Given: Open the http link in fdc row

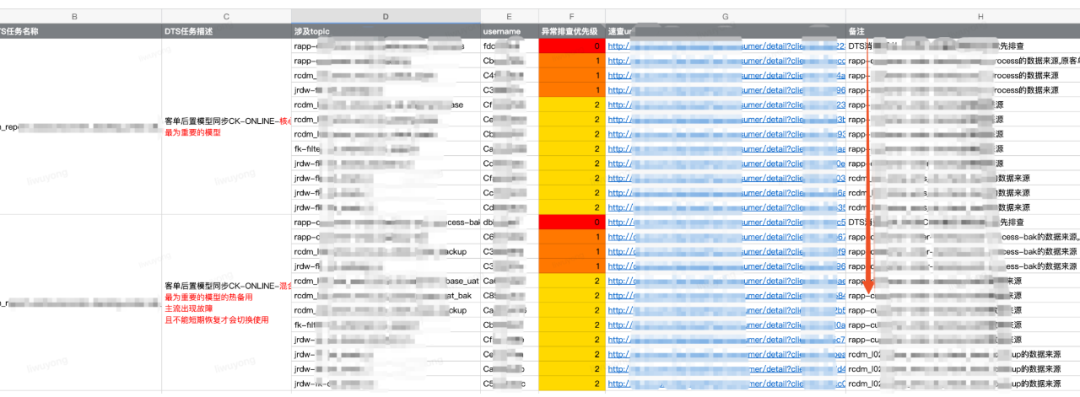Looking at the screenshot, I should [727, 46].
